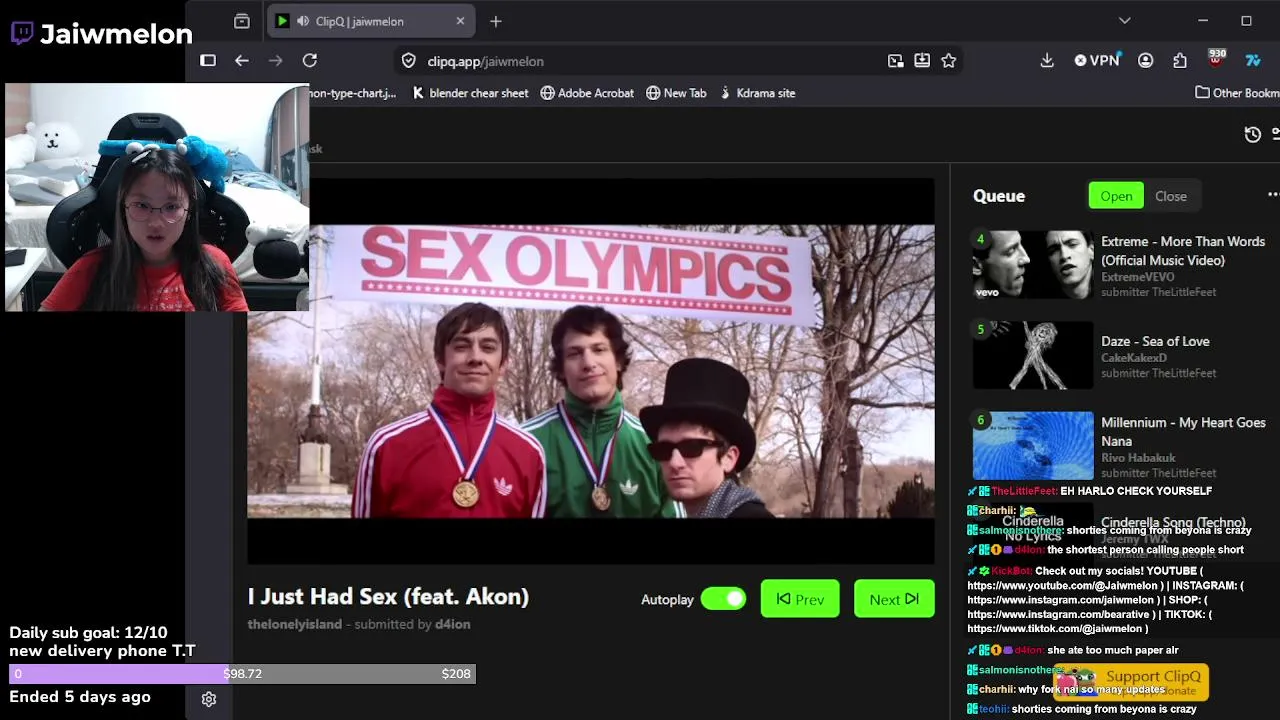1280x720 pixels.
Task: Click queue title 'Millennium - My Heart Goes Nana'
Action: pyautogui.click(x=1183, y=432)
